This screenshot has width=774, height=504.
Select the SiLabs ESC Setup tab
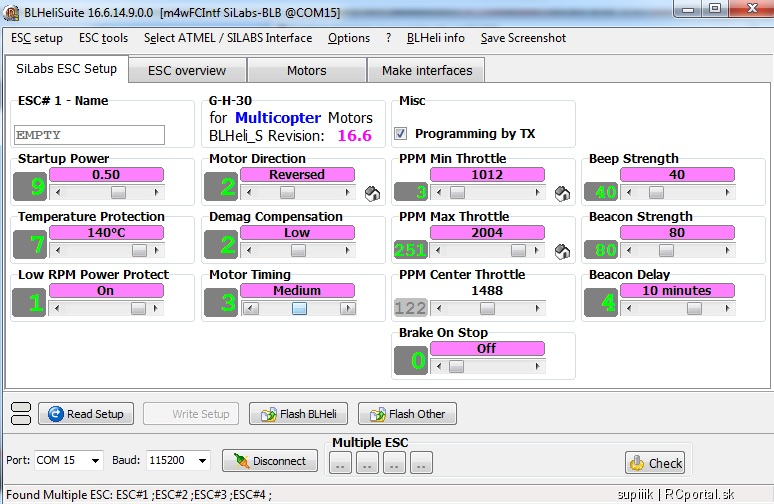click(67, 69)
